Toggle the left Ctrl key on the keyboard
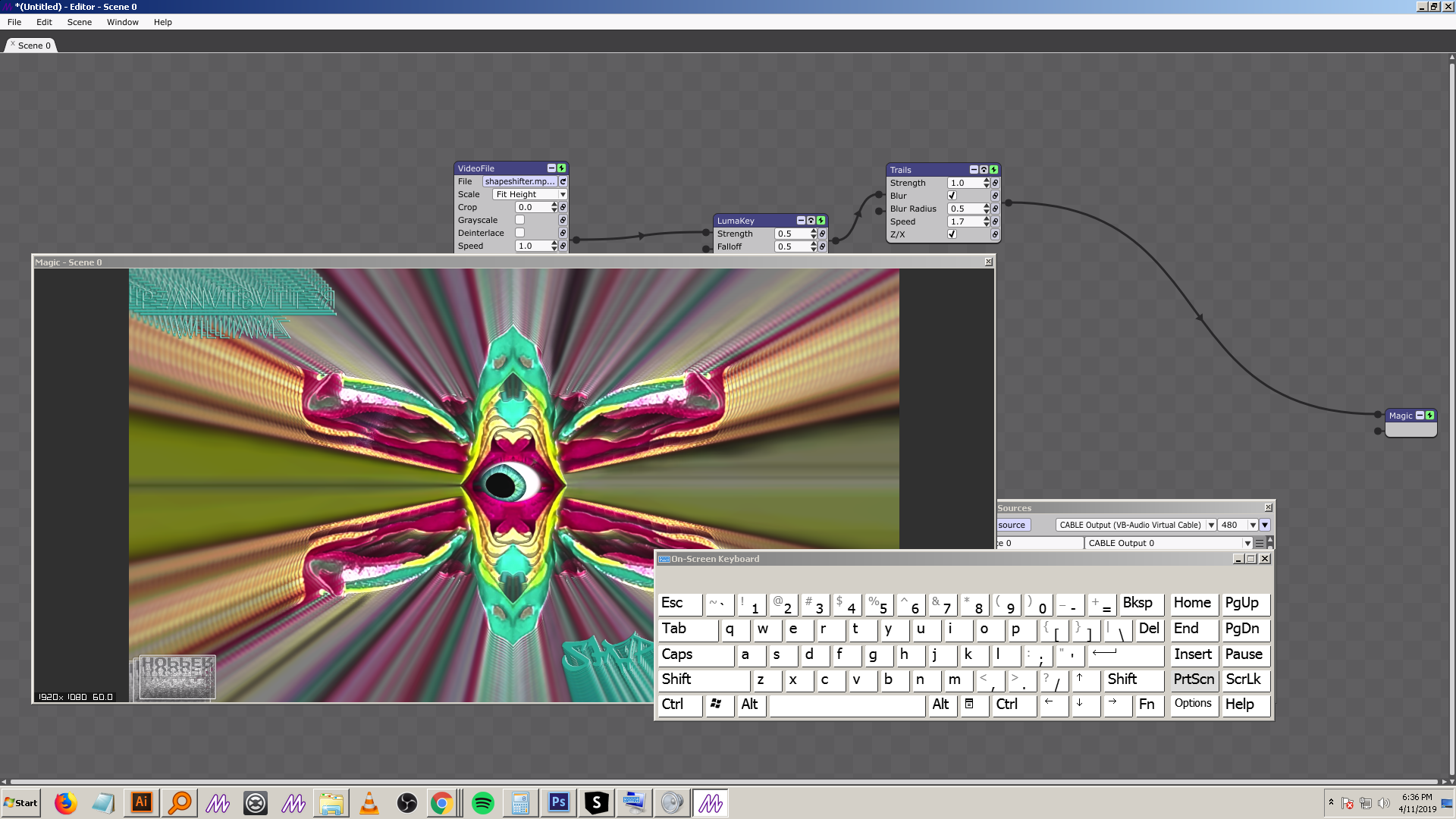This screenshot has width=1456, height=819. tap(679, 704)
